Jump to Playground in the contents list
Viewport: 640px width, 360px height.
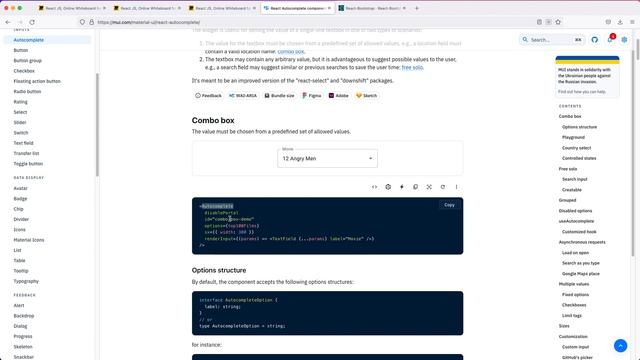(x=573, y=138)
